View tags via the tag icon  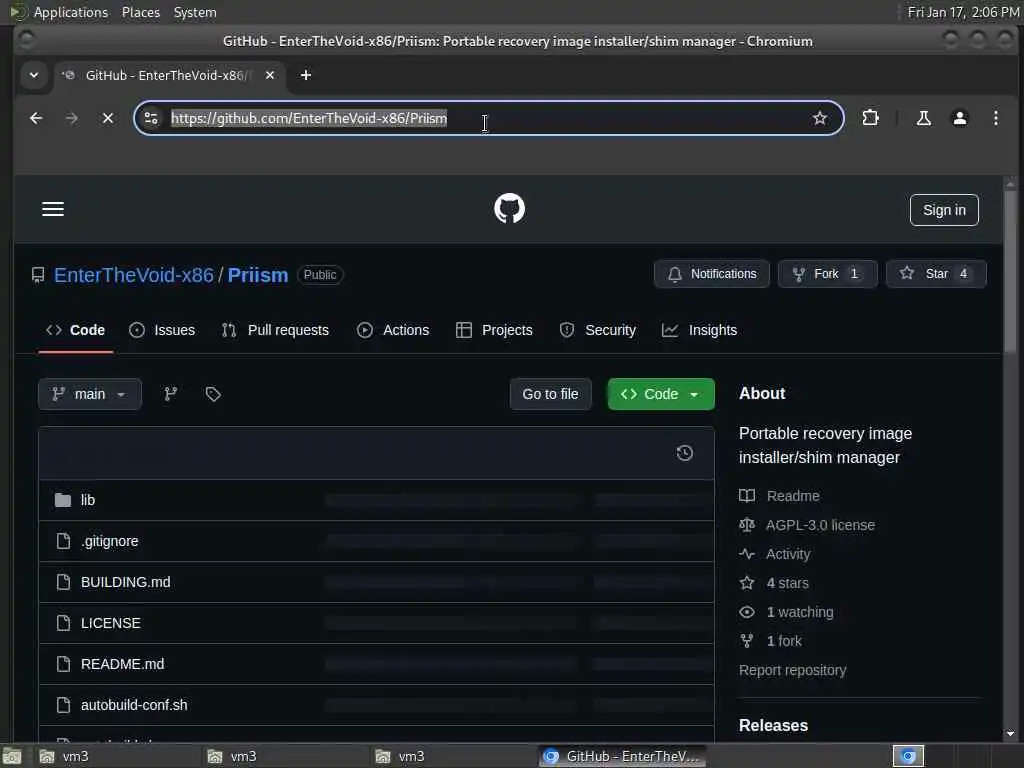pos(213,394)
